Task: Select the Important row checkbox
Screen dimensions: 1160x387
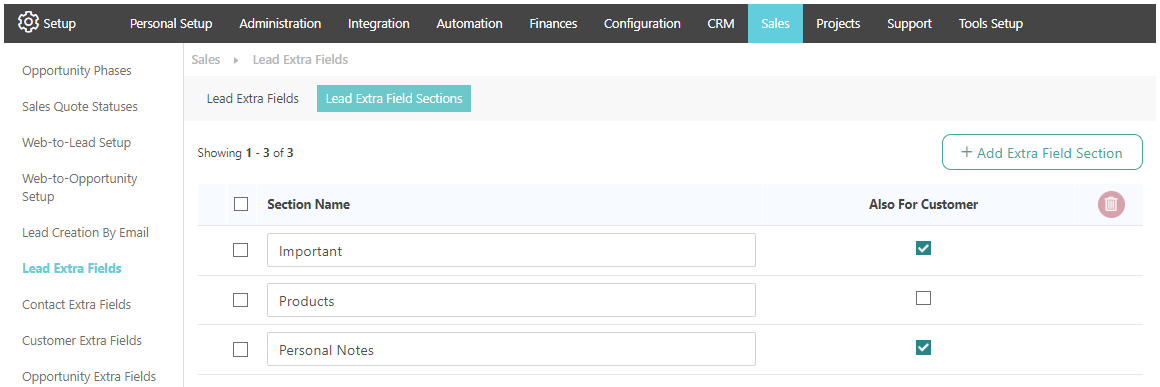Action: (x=240, y=250)
